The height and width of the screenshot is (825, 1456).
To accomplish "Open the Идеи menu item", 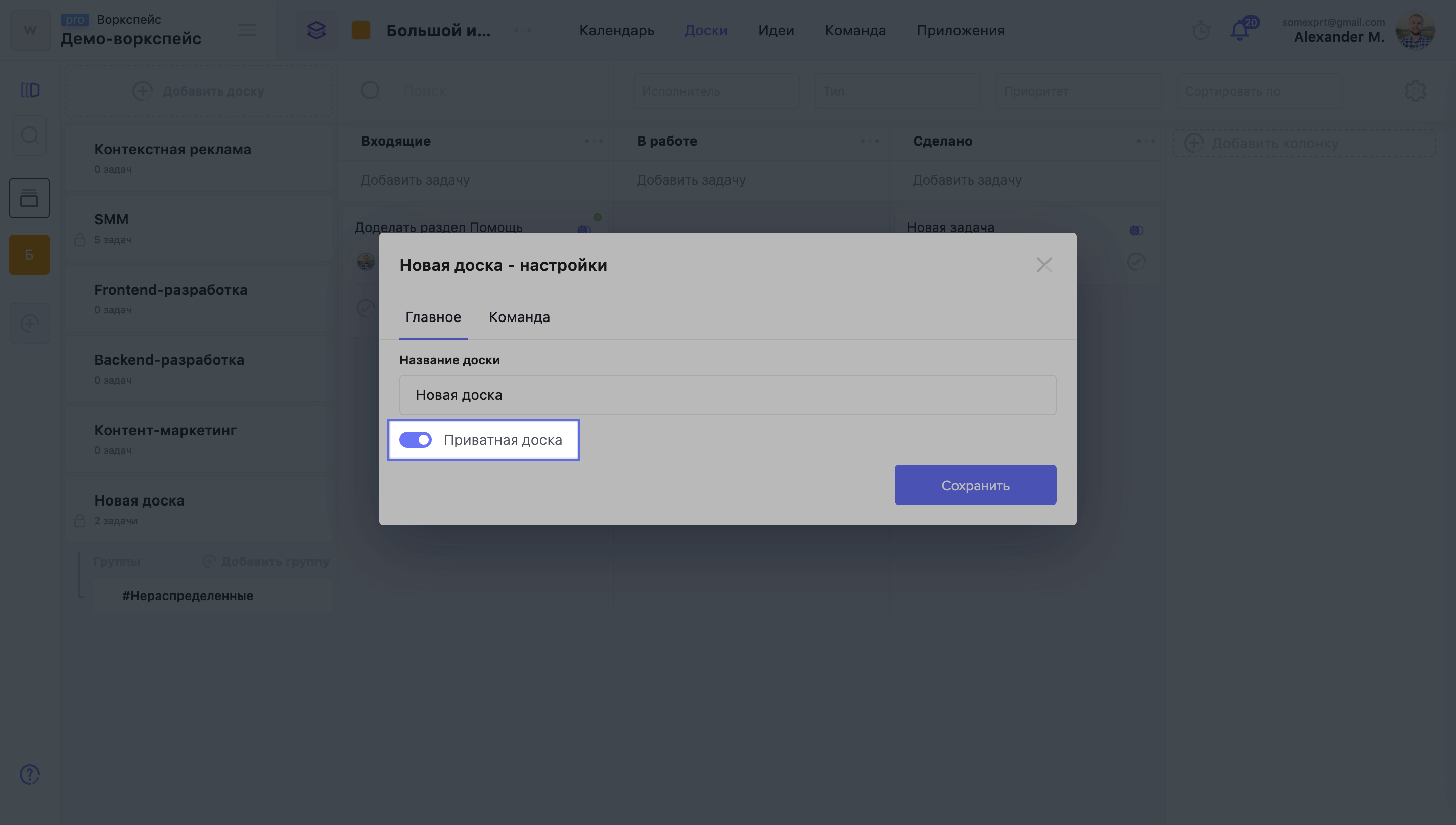I will click(776, 31).
